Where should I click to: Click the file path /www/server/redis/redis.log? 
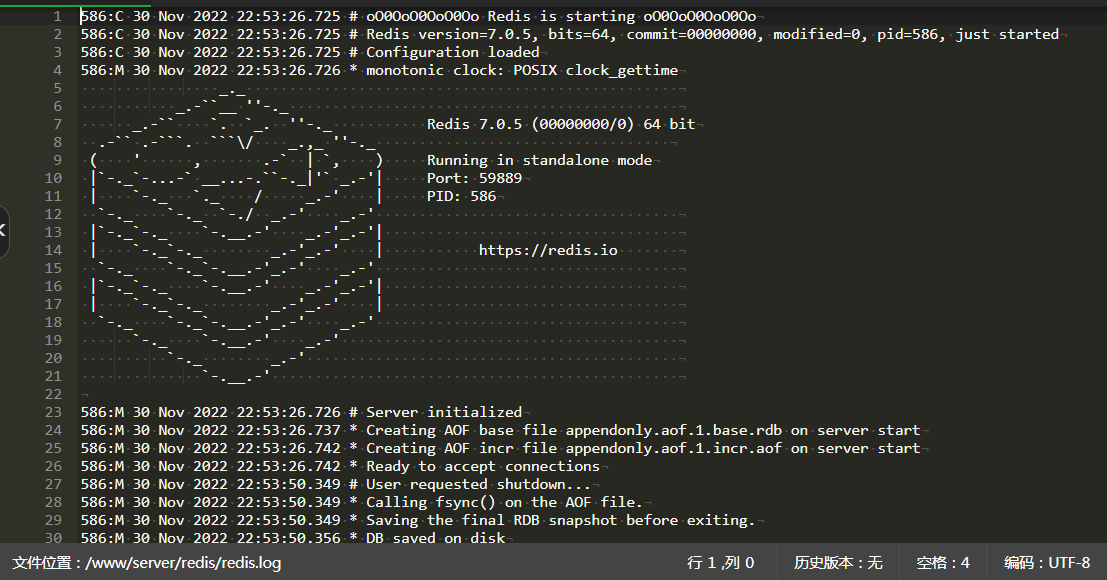coord(183,562)
